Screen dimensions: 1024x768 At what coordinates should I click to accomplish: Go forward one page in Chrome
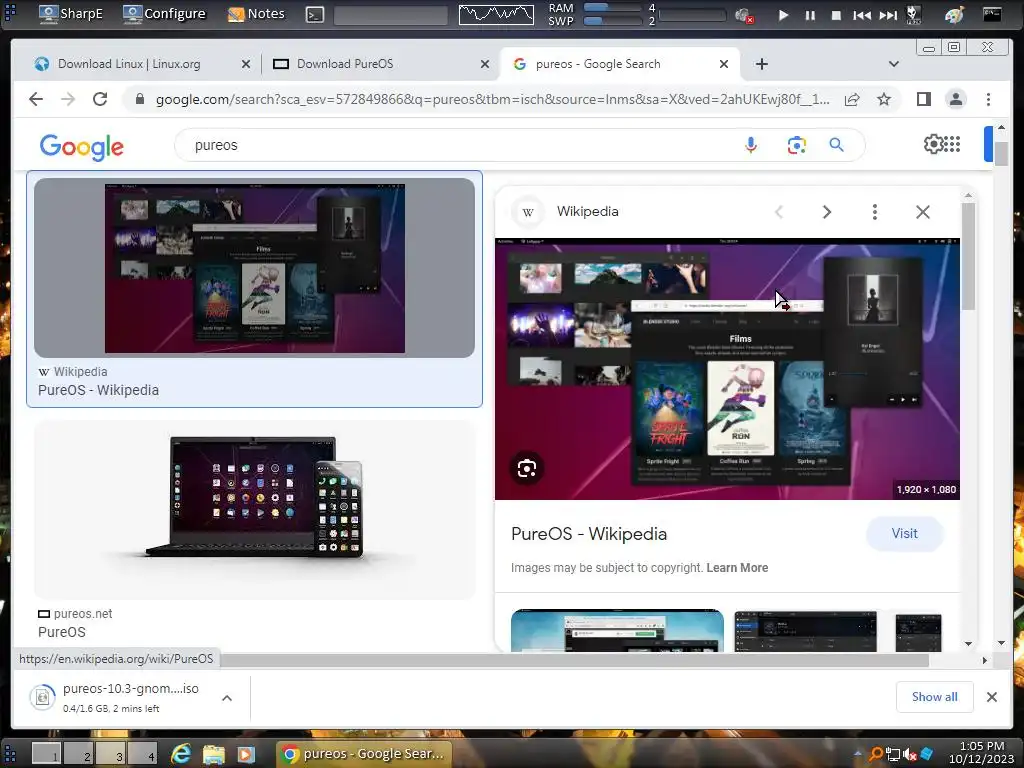[68, 99]
